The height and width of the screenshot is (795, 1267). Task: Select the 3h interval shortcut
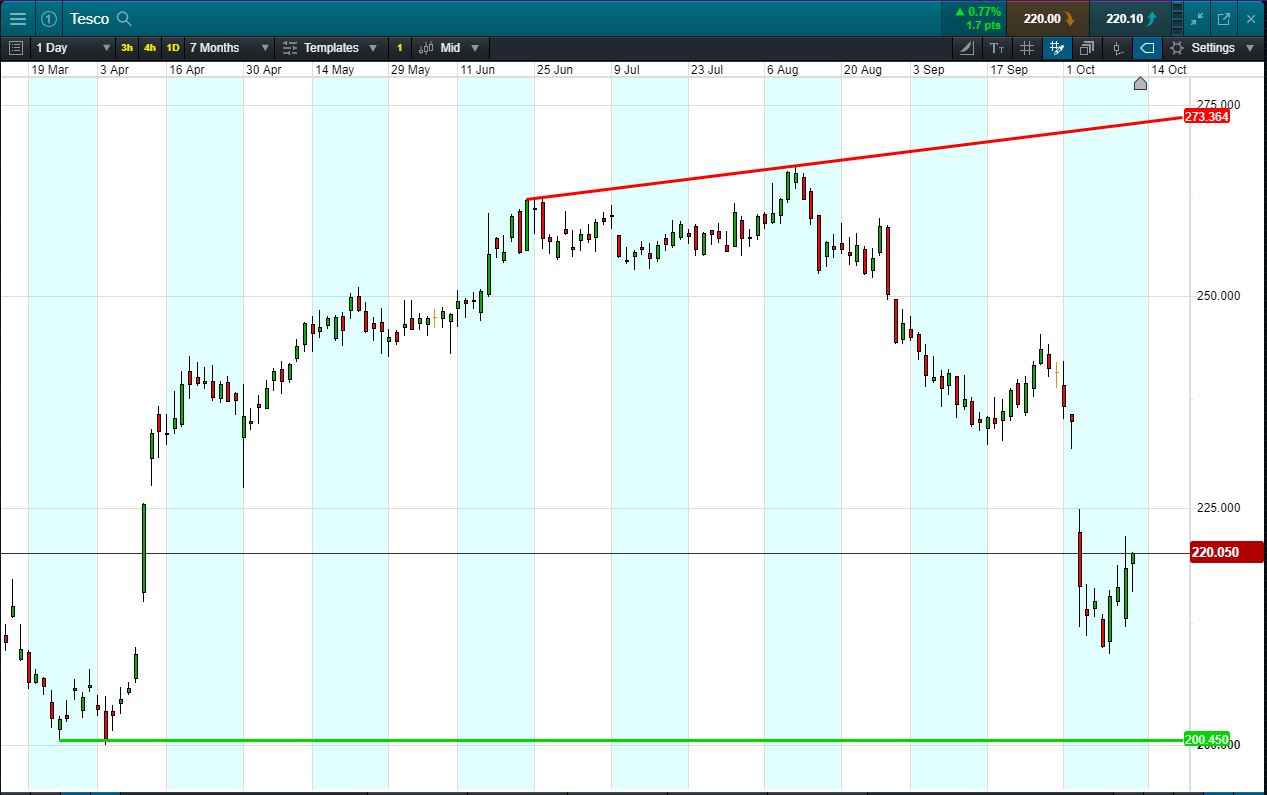(127, 48)
